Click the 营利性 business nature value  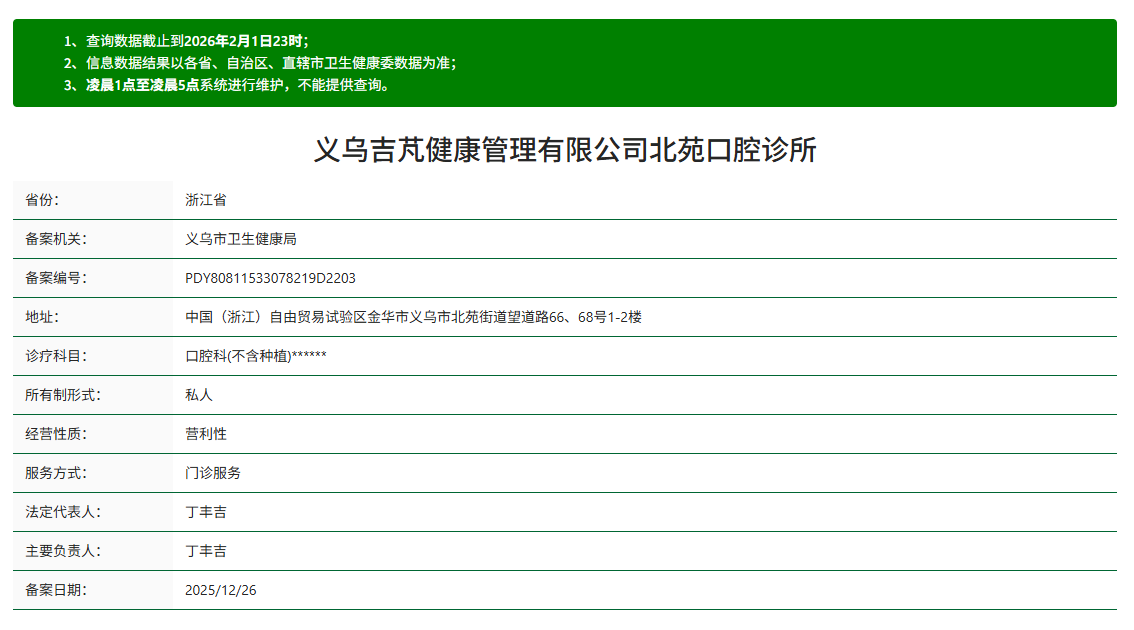206,434
